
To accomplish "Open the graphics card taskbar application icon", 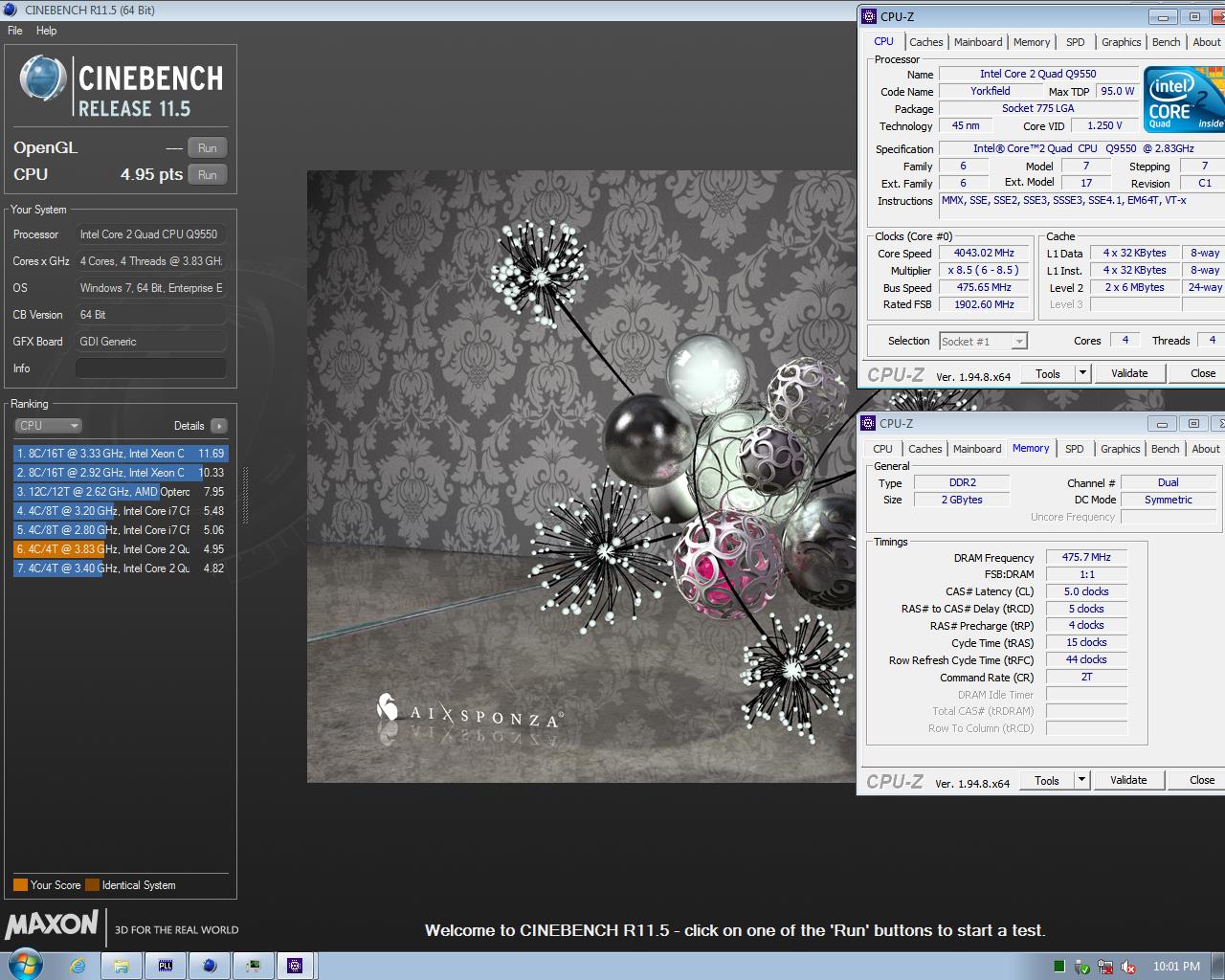I will tap(253, 966).
